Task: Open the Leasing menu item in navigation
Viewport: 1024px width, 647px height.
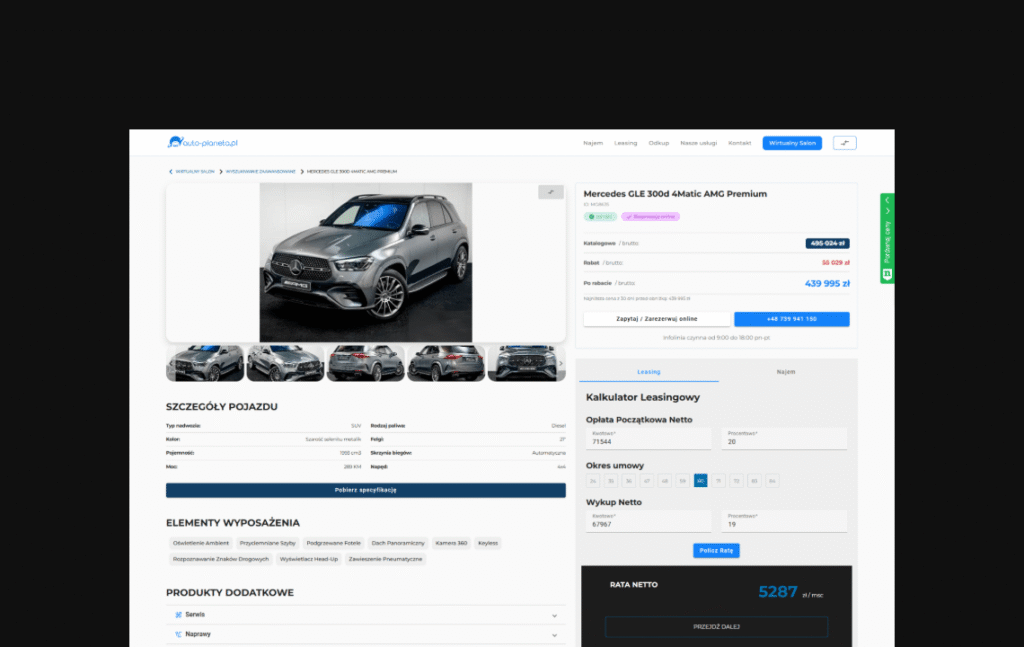Action: [x=625, y=143]
